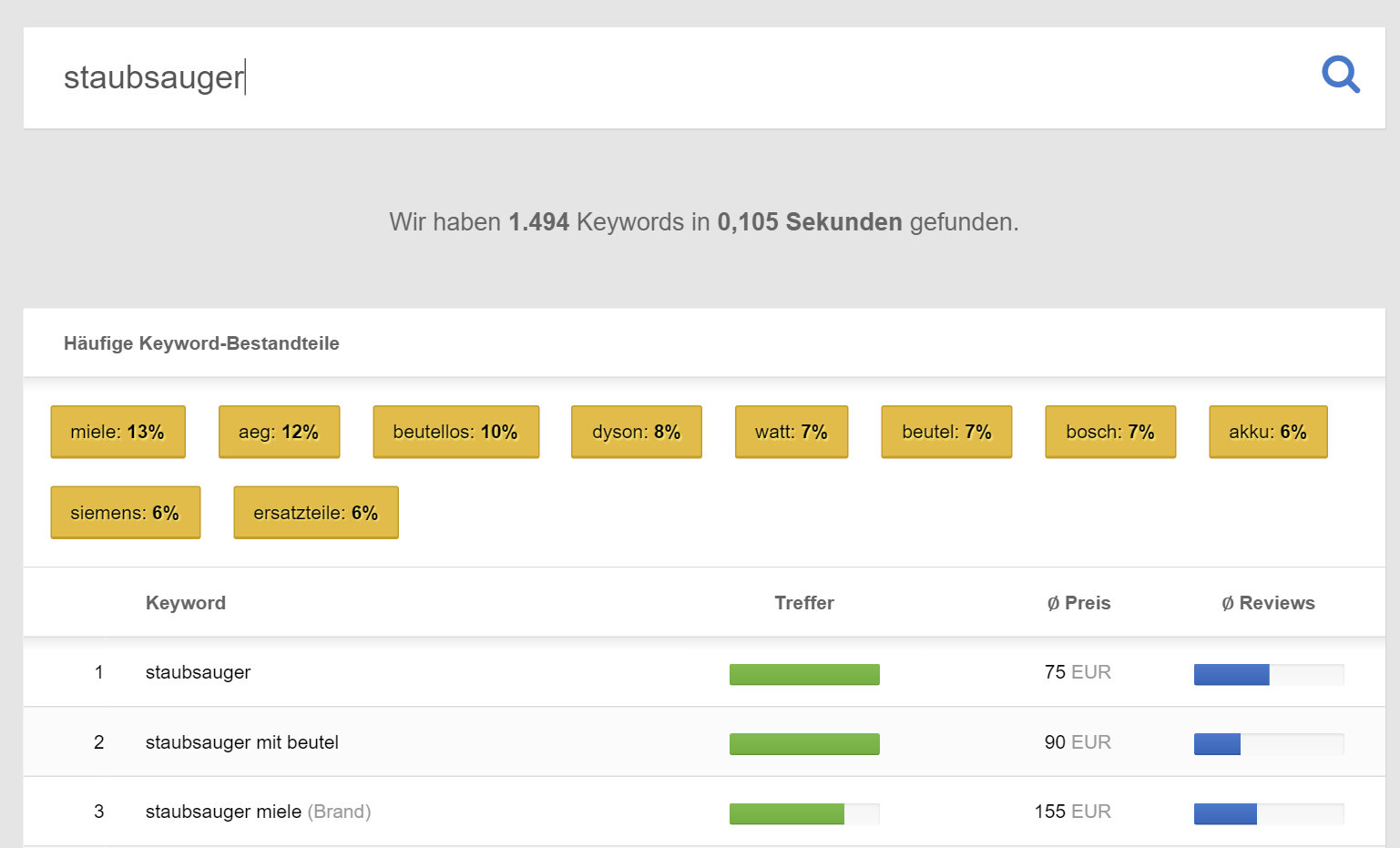Image resolution: width=1400 pixels, height=848 pixels.
Task: Pick the 'ersatzteile: 6%' keyword tag
Action: click(x=315, y=513)
